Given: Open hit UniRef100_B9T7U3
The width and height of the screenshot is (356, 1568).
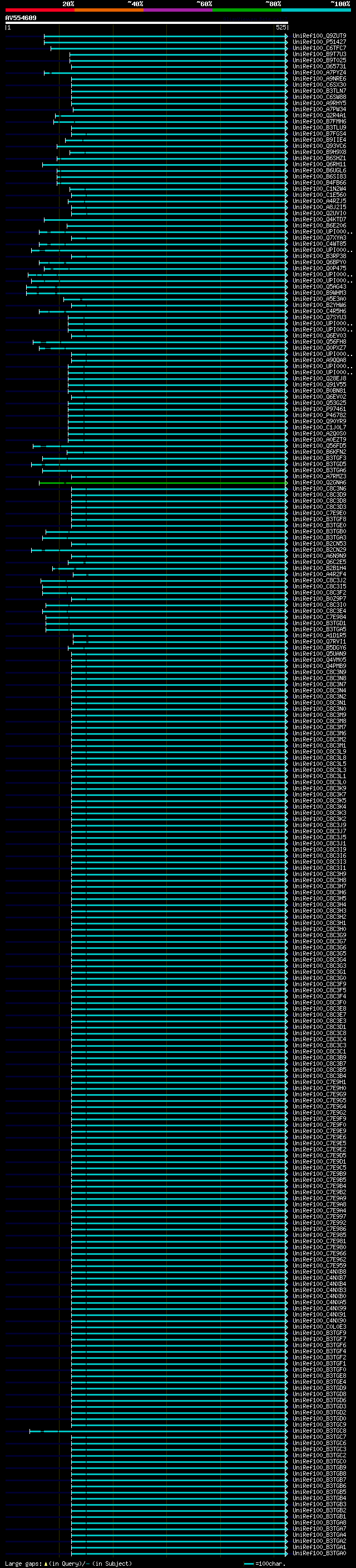Looking at the screenshot, I should pyautogui.click(x=319, y=54).
